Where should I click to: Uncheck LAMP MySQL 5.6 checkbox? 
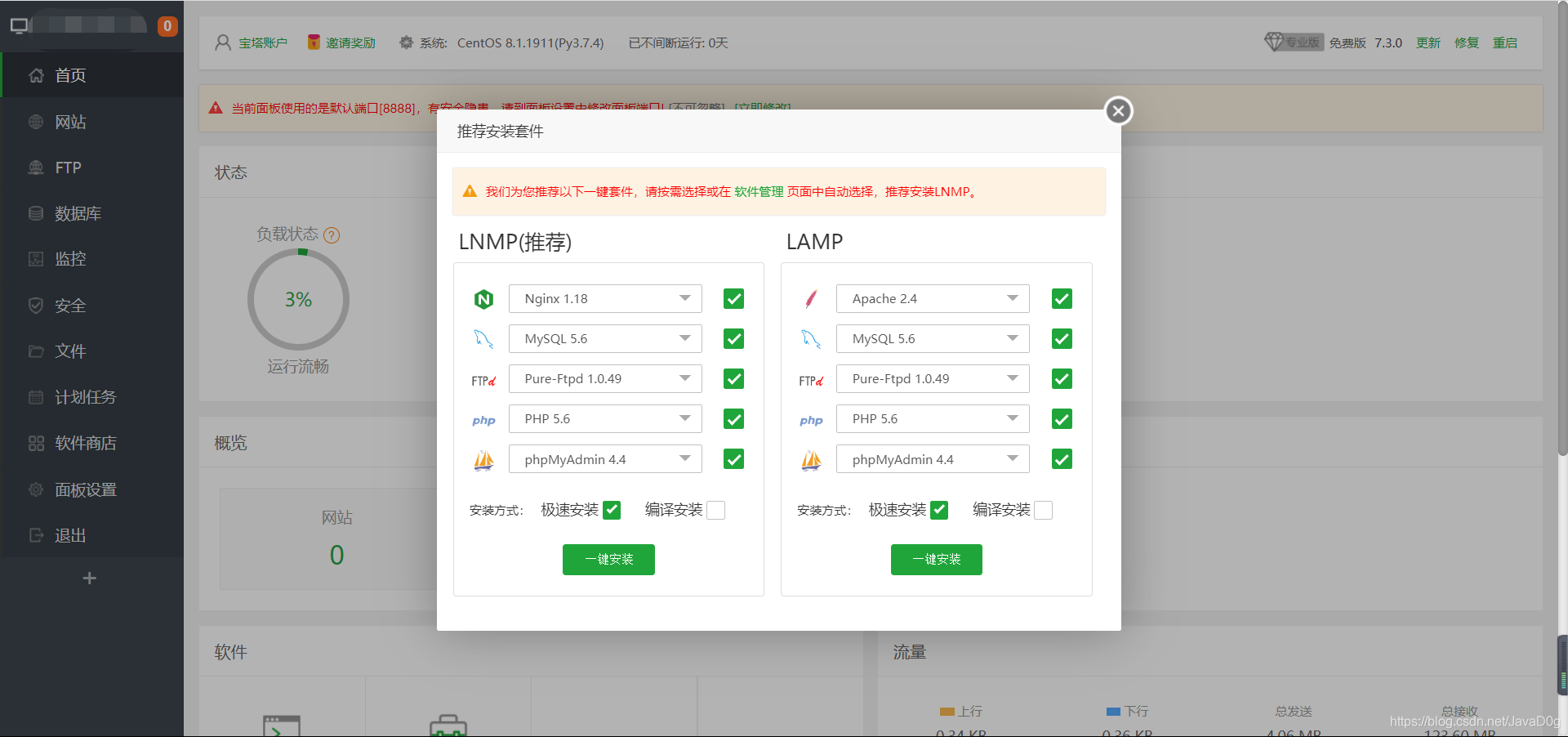point(1062,339)
